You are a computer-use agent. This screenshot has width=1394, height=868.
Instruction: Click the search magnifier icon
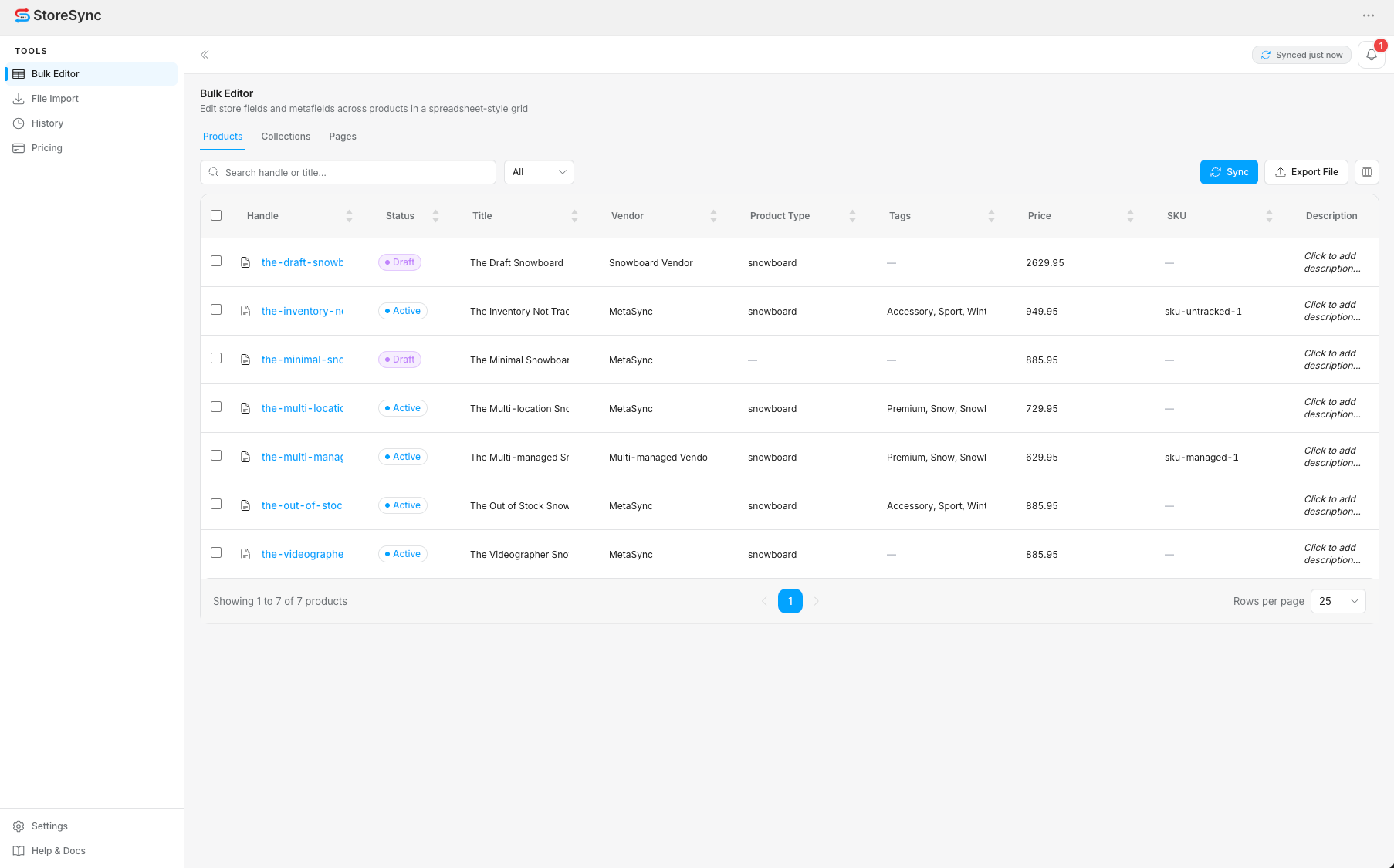[x=214, y=172]
